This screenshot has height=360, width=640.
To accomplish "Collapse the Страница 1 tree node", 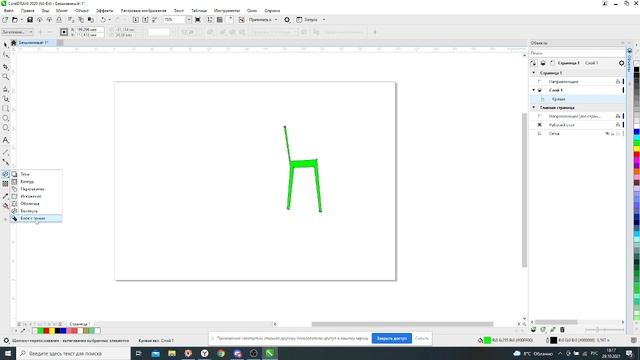I will pos(533,73).
